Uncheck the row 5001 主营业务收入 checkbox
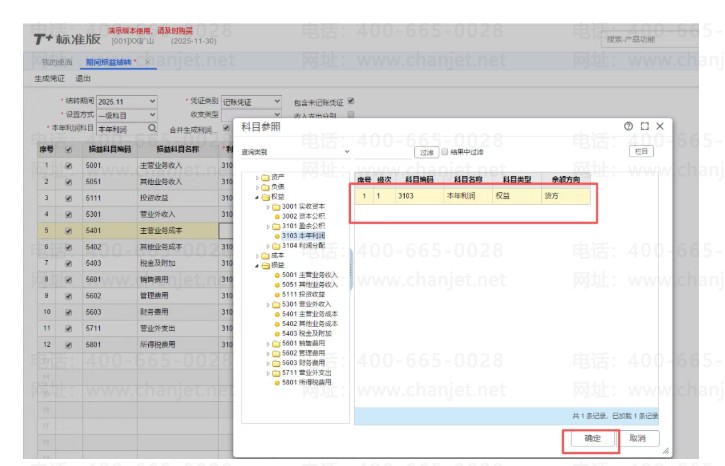Image resolution: width=725 pixels, height=466 pixels. pyautogui.click(x=68, y=166)
